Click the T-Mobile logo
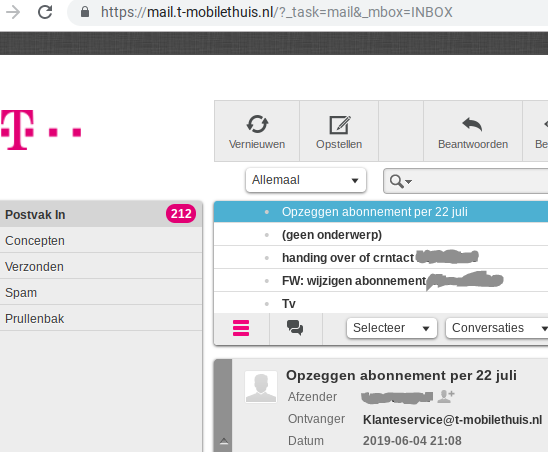The width and height of the screenshot is (548, 452). 41,130
